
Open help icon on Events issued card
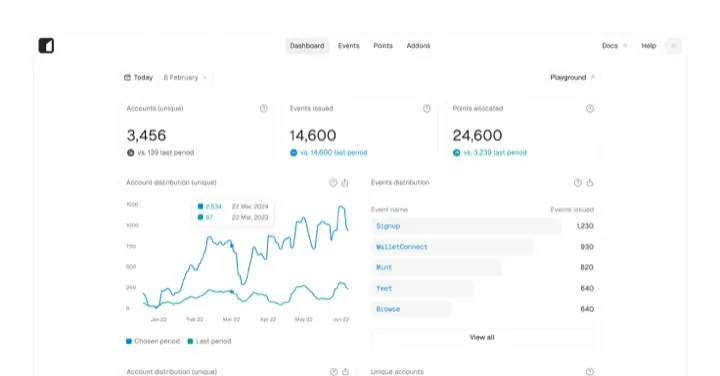(x=427, y=108)
